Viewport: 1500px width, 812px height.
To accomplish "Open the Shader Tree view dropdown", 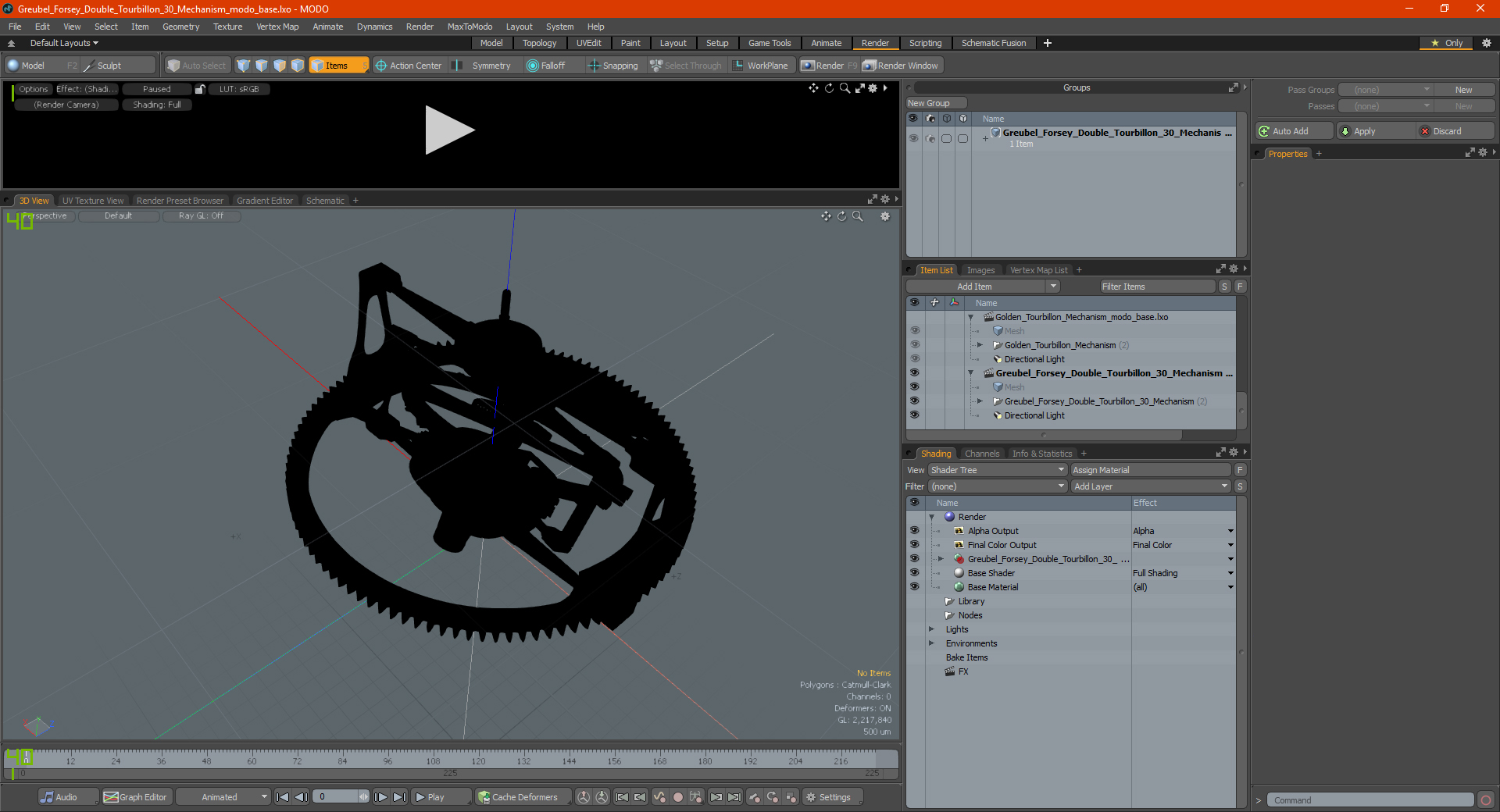I will (x=998, y=470).
